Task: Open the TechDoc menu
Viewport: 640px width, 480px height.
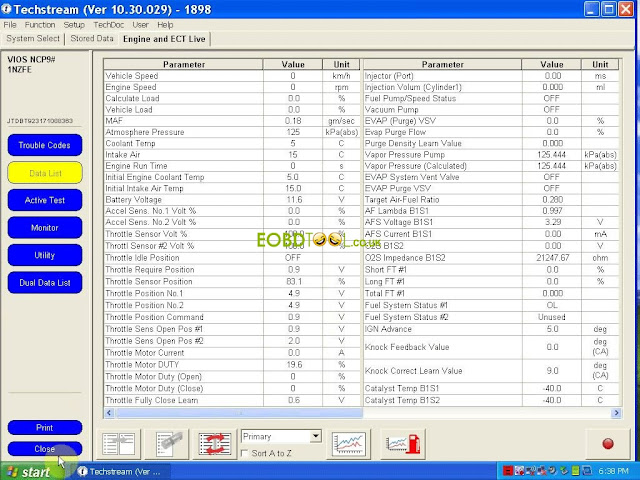Action: (109, 25)
